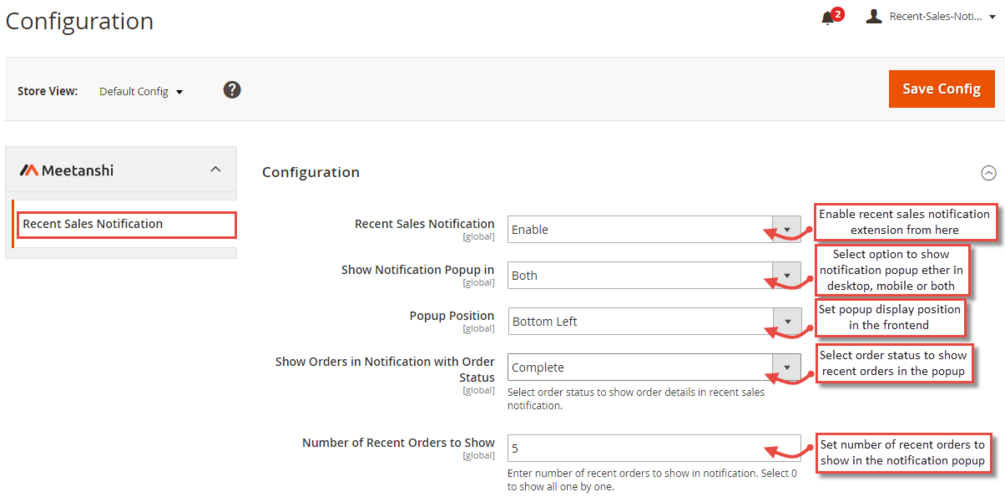This screenshot has width=1005, height=497.
Task: Click the Configuration section heading
Action: [310, 172]
